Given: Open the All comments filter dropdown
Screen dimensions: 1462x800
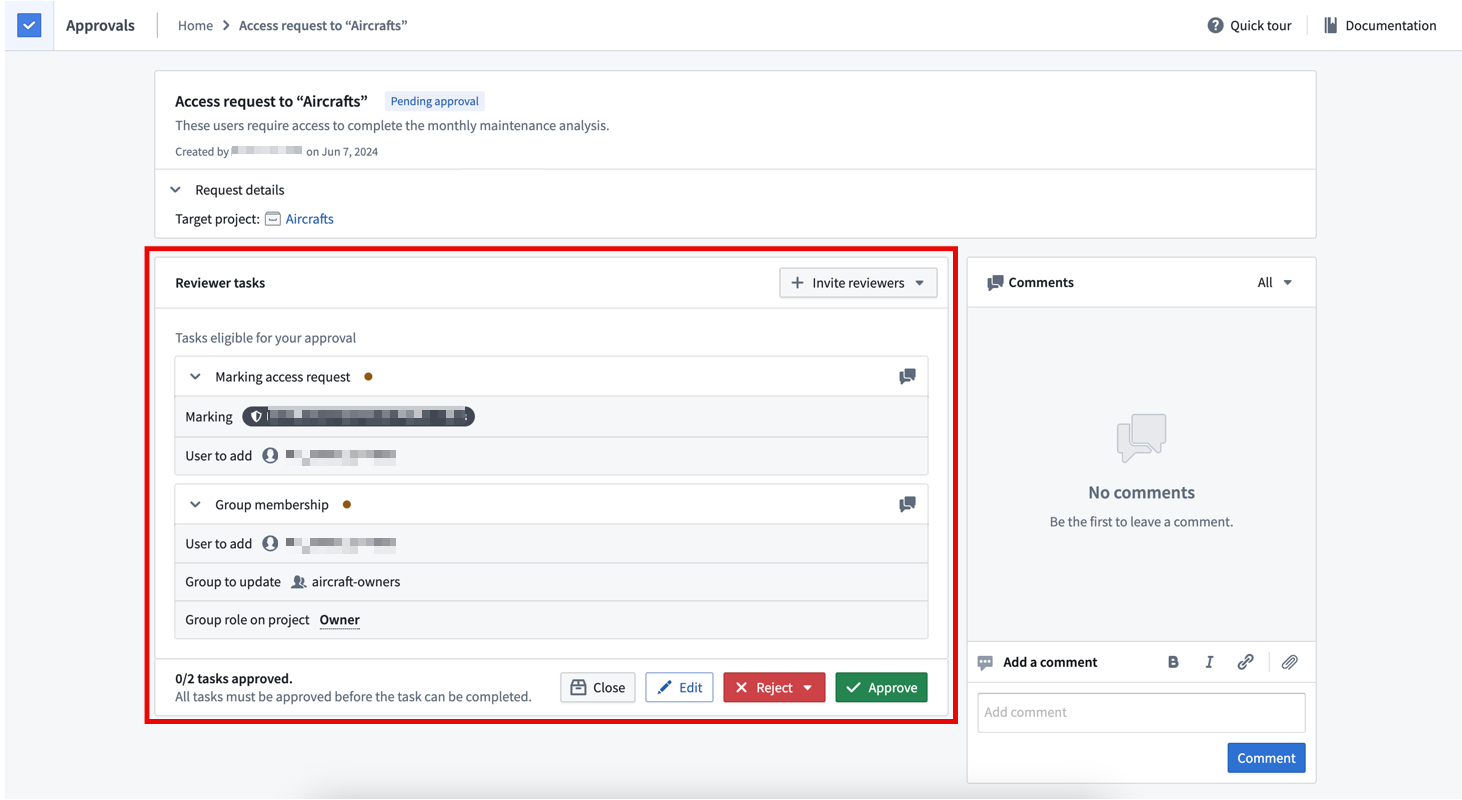Looking at the screenshot, I should [x=1275, y=283].
